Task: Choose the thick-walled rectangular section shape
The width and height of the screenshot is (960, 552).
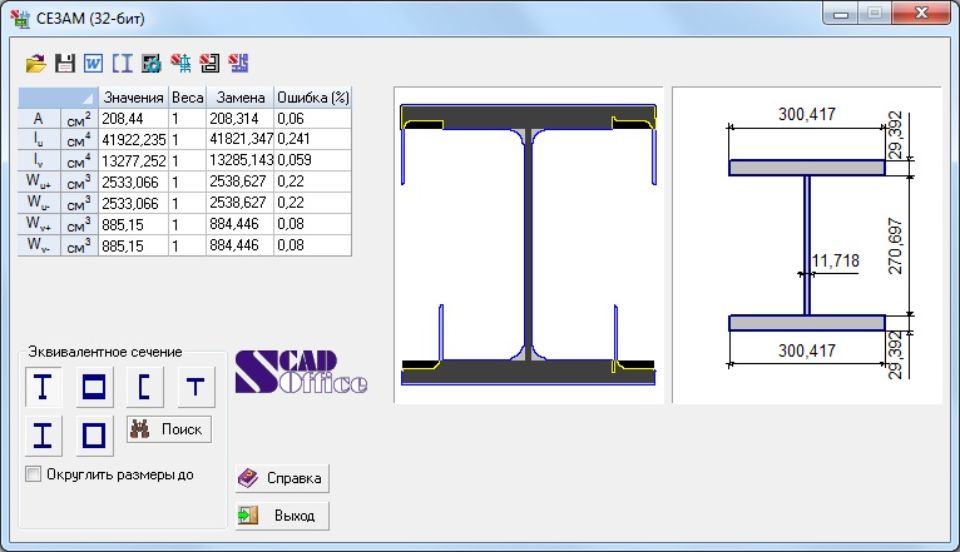Action: [x=94, y=387]
